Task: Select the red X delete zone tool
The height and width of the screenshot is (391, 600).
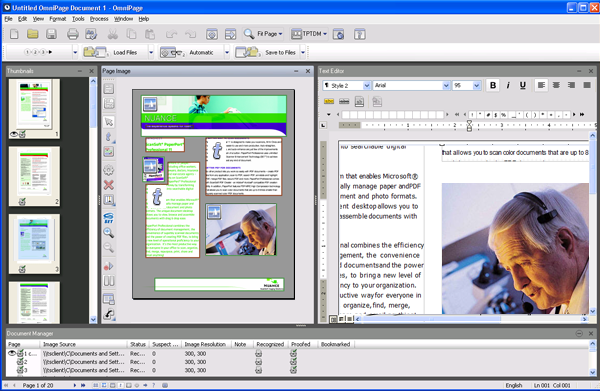Action: [109, 185]
